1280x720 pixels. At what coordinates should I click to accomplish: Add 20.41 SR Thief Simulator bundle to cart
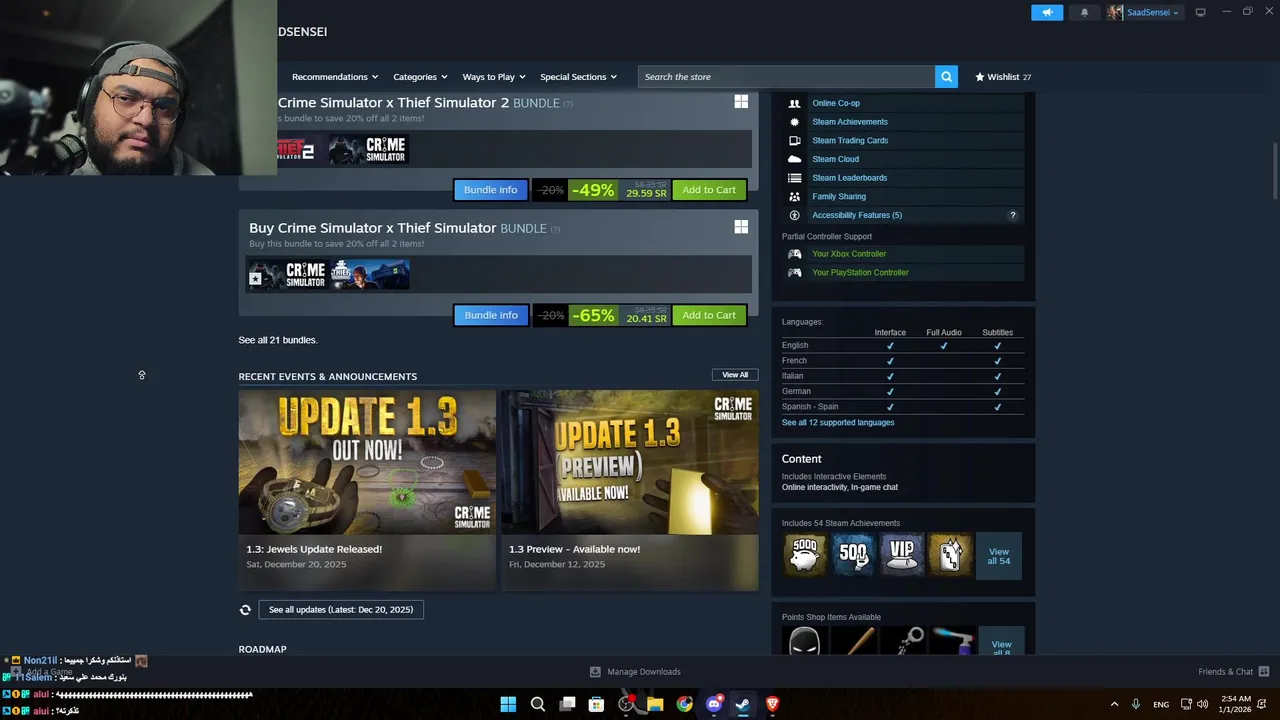pos(709,315)
